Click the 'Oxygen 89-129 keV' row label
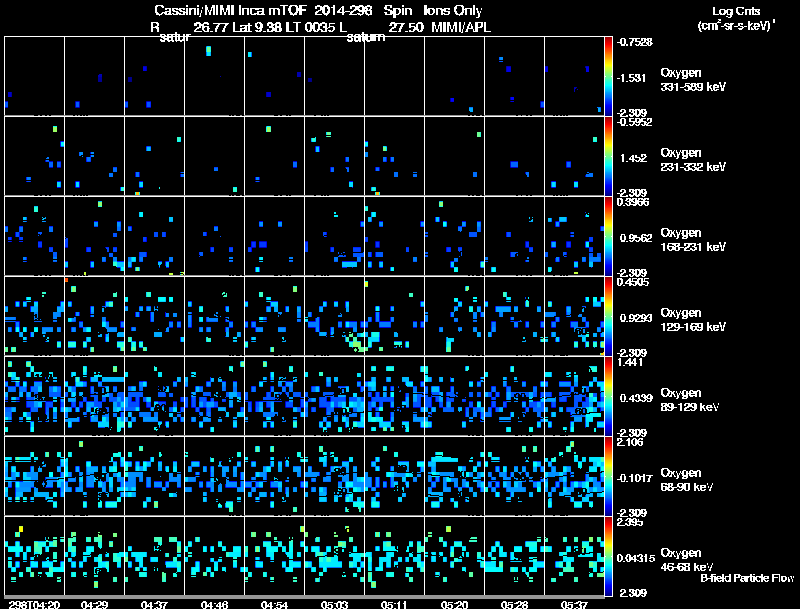Image resolution: width=800 pixels, height=609 pixels. (x=690, y=400)
